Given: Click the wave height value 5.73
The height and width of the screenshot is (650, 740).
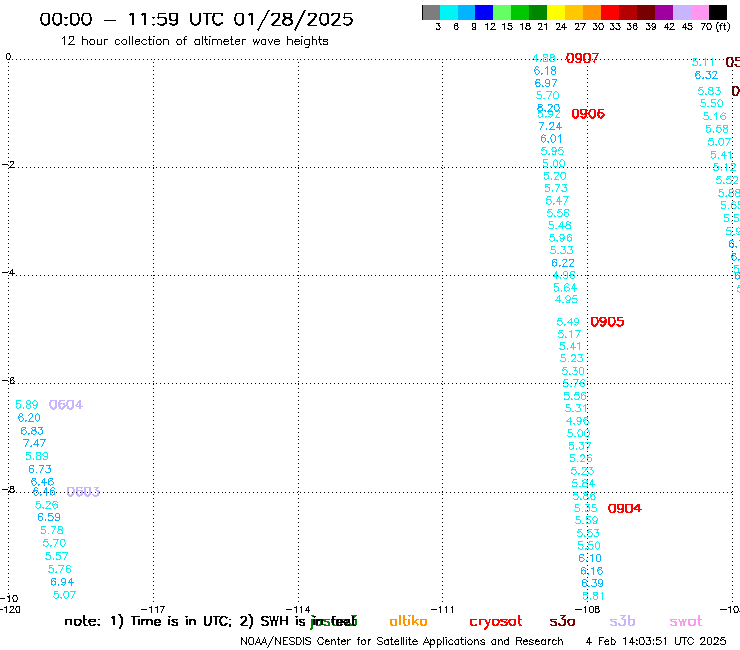Looking at the screenshot, I should (x=556, y=188).
